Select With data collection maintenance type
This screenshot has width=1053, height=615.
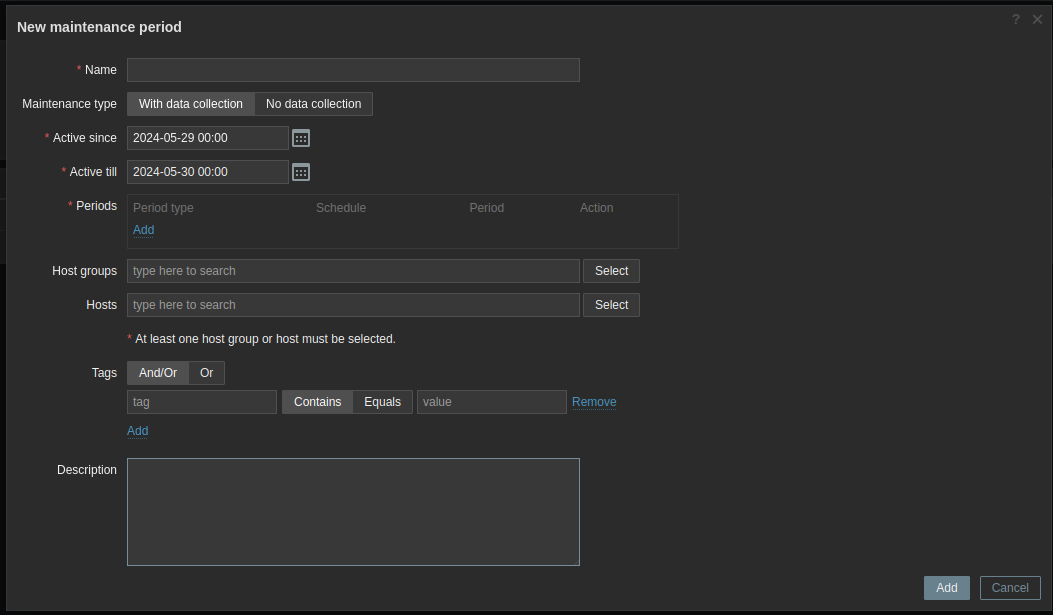point(190,104)
